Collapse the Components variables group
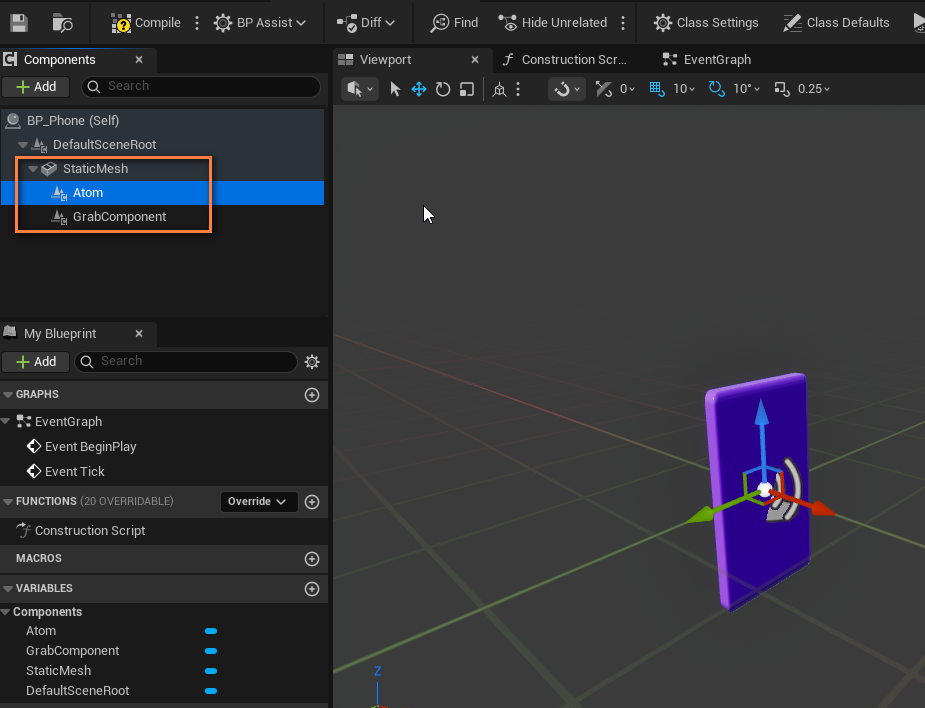 coord(6,612)
